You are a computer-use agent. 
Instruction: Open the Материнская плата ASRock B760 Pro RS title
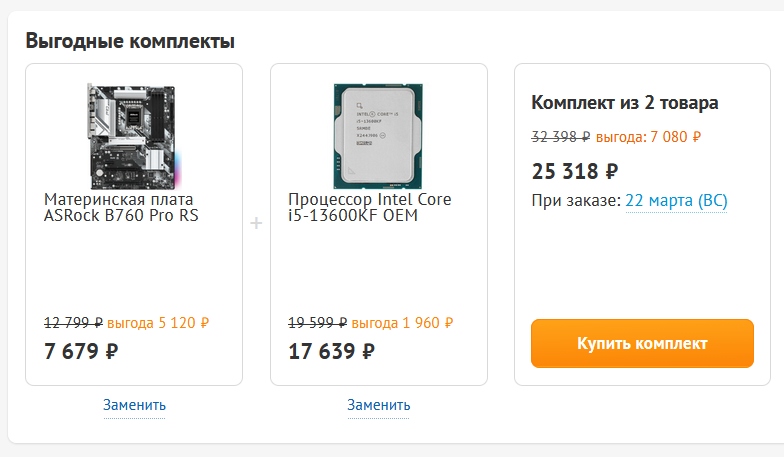click(121, 207)
